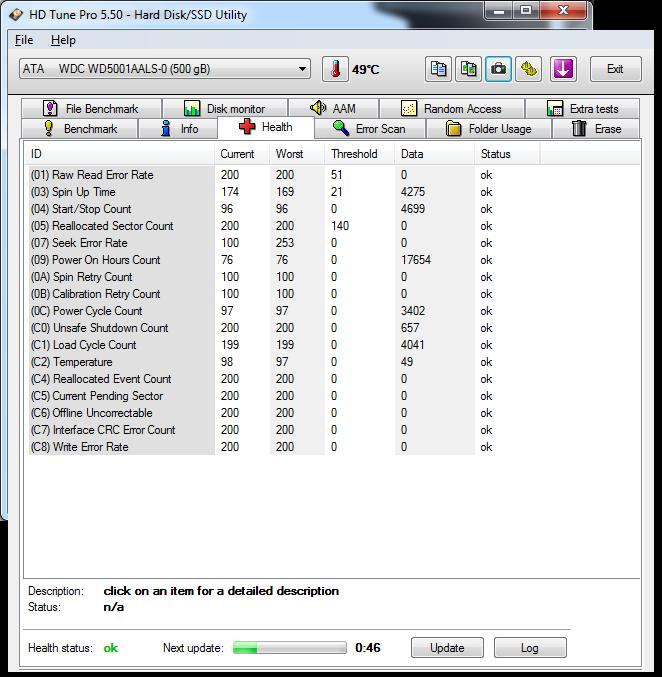Click the 4041 load cycle data value
662x677 pixels.
(x=413, y=345)
